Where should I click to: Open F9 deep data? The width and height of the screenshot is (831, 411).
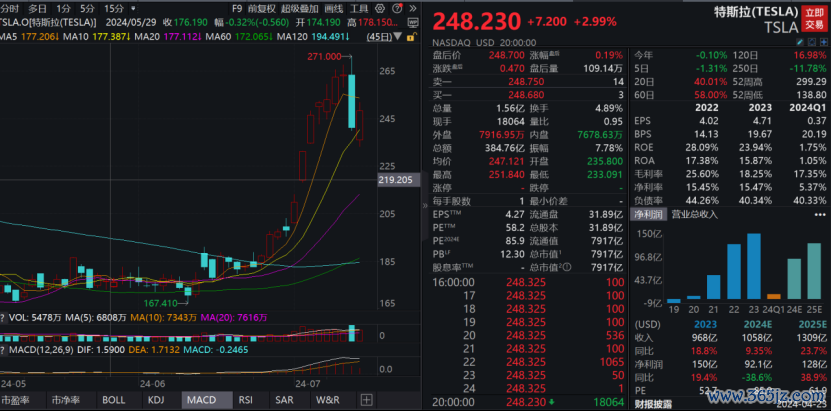pos(237,8)
